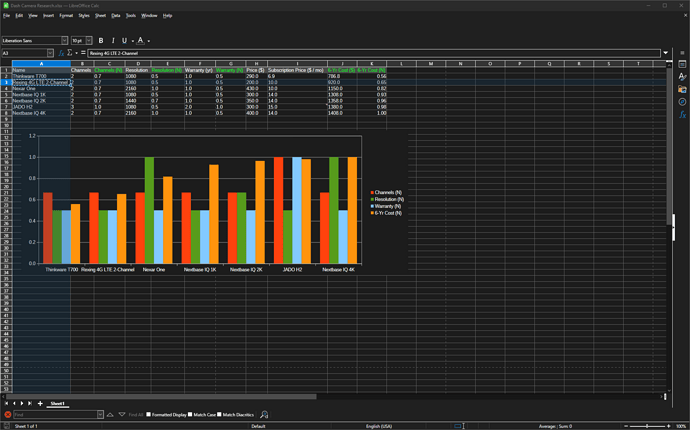The image size is (690, 430).
Task: Toggle Bold formatting
Action: [101, 40]
